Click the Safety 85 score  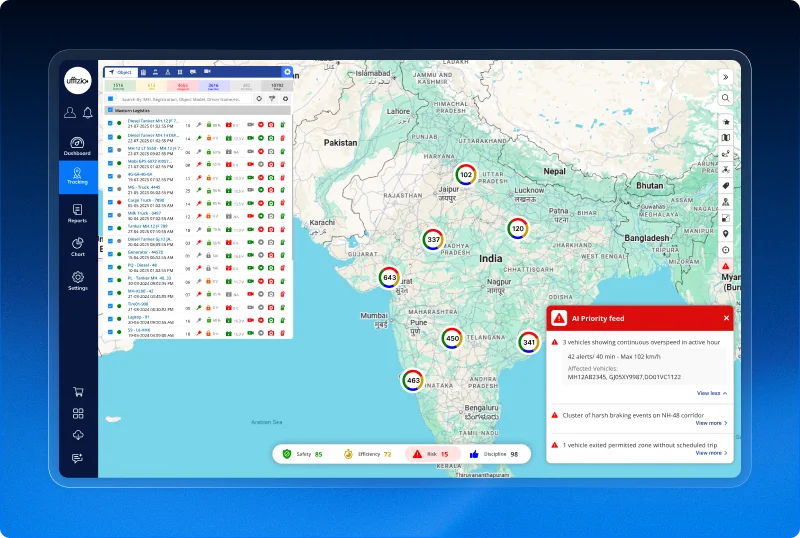pos(303,454)
